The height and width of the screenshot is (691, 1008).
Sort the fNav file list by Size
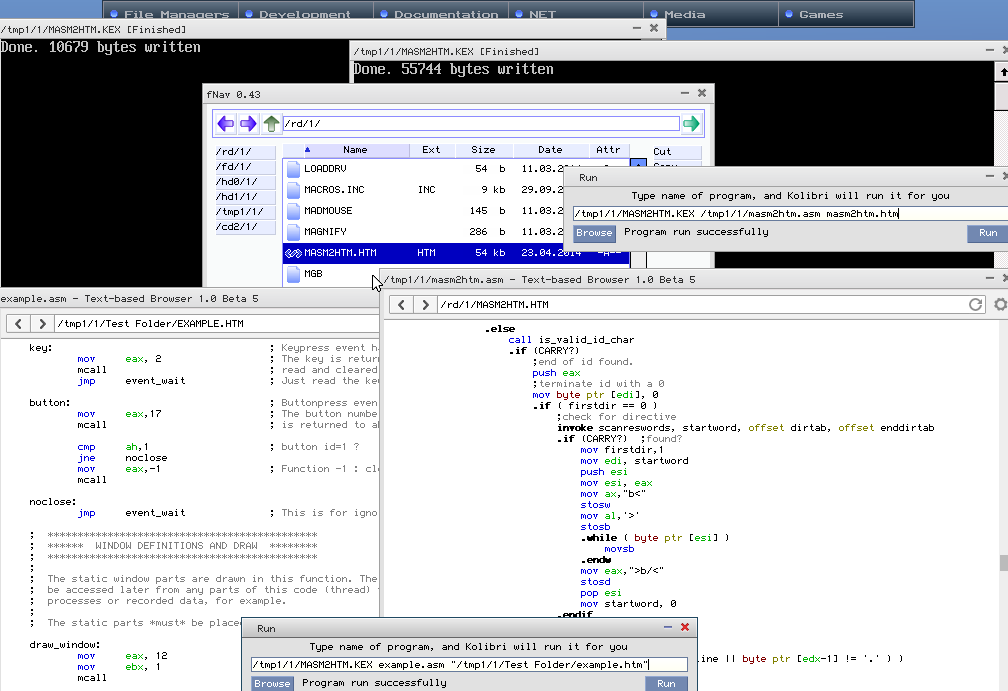[x=483, y=150]
